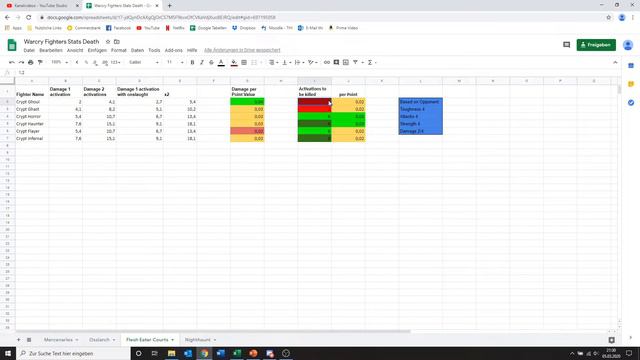Open the zoom level dropdown
Image resolution: width=640 pixels, height=360 pixels.
coord(59,62)
